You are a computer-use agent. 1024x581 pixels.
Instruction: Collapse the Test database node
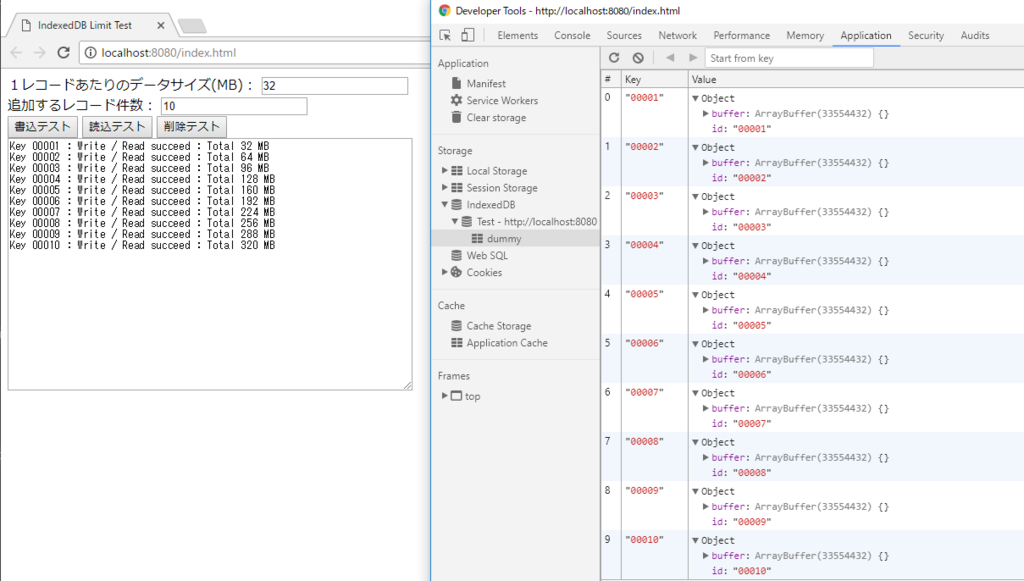point(455,221)
